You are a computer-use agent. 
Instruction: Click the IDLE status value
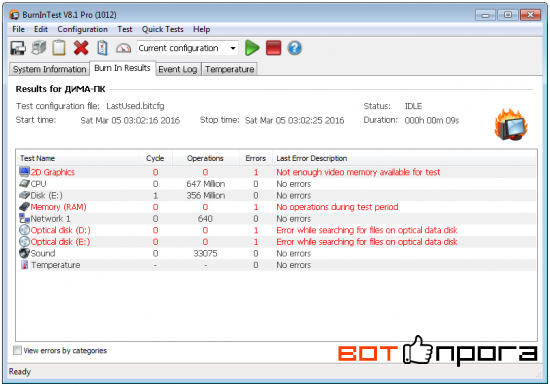[413, 106]
